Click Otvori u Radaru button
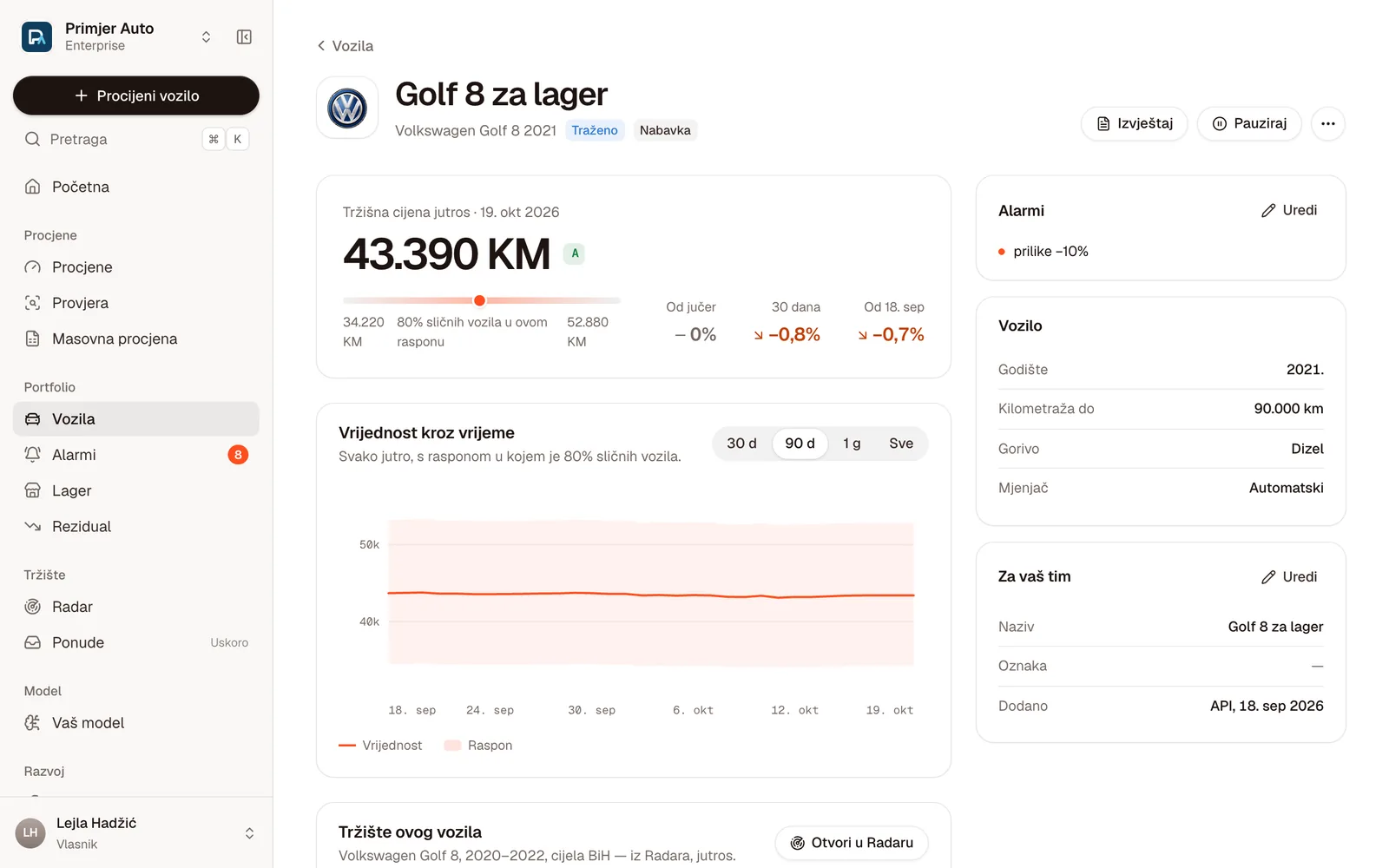The height and width of the screenshot is (868, 1389). 852,843
